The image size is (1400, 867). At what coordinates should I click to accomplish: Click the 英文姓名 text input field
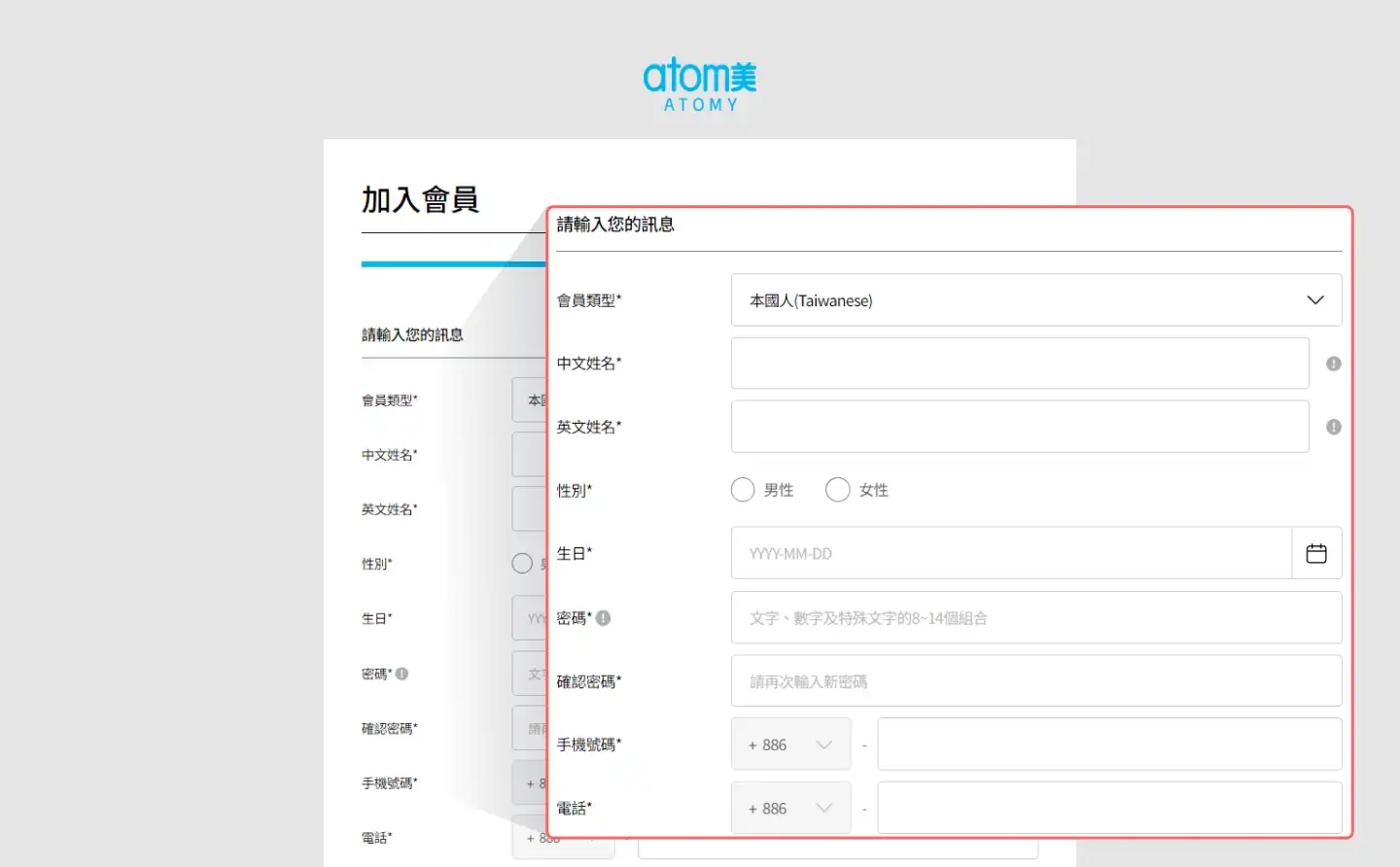tap(1019, 427)
